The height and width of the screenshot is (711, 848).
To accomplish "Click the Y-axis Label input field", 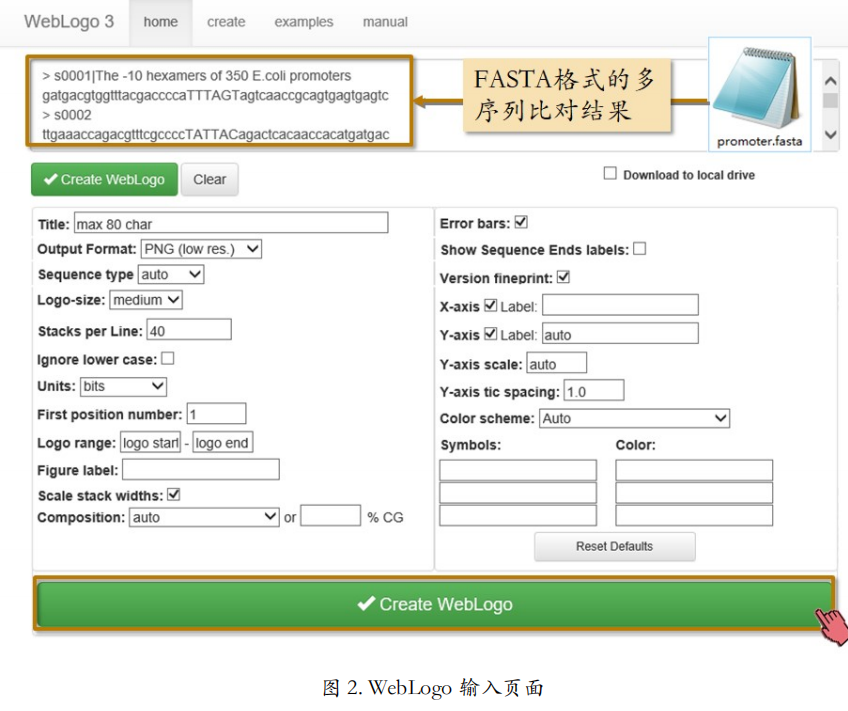I will 620,334.
